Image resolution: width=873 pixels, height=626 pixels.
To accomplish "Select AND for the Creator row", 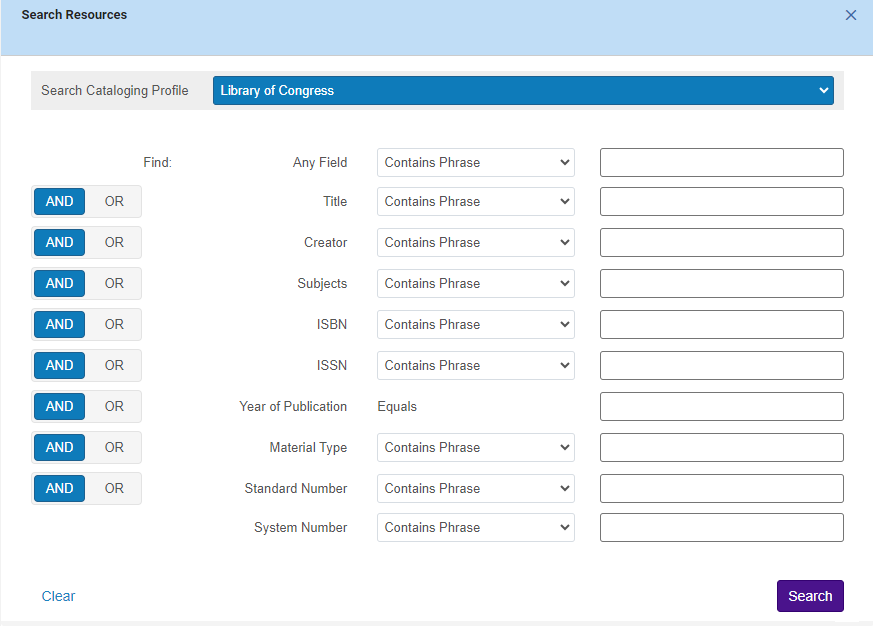I will pos(60,243).
